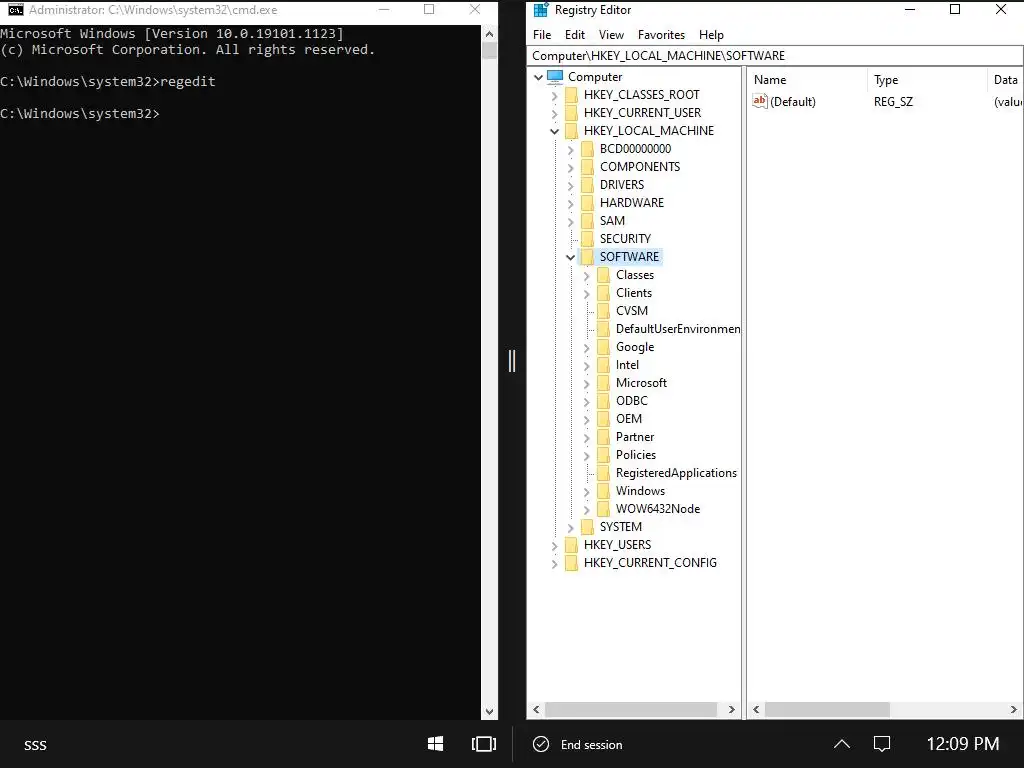Open the File menu in Registry Editor

(541, 35)
